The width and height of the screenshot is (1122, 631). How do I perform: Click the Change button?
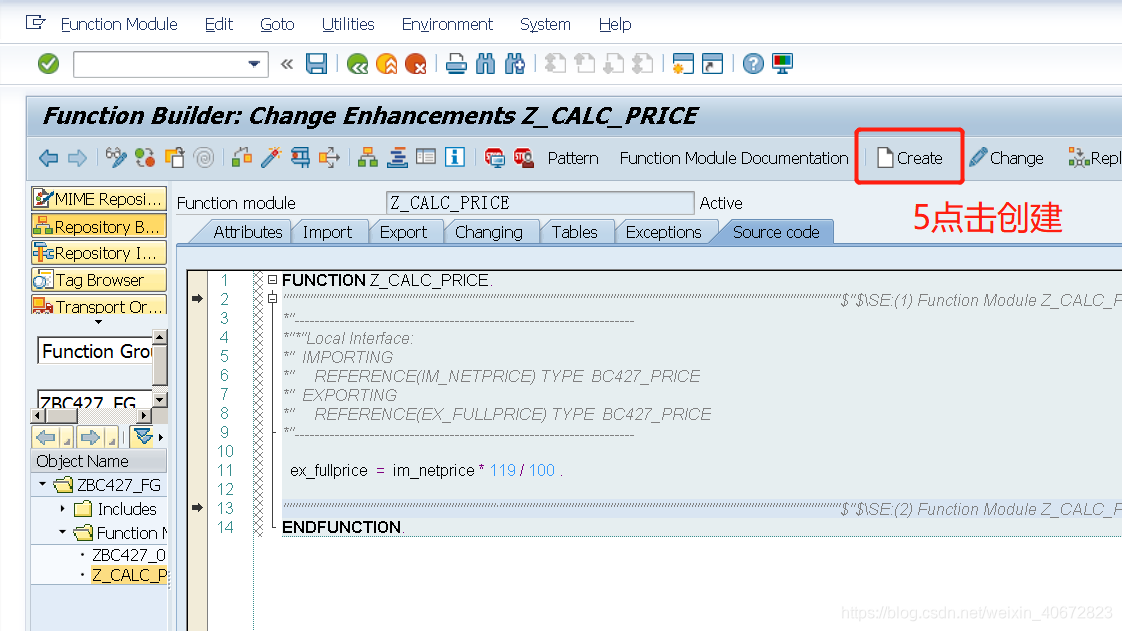(x=1007, y=158)
